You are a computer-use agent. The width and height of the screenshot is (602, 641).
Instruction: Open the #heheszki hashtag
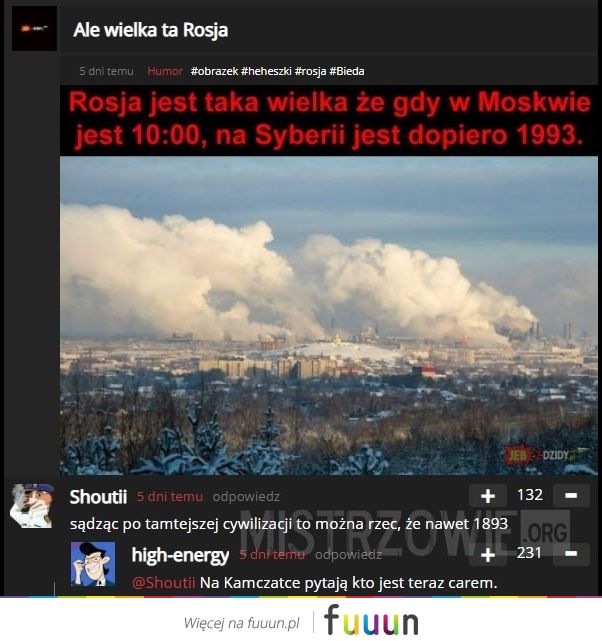266,71
